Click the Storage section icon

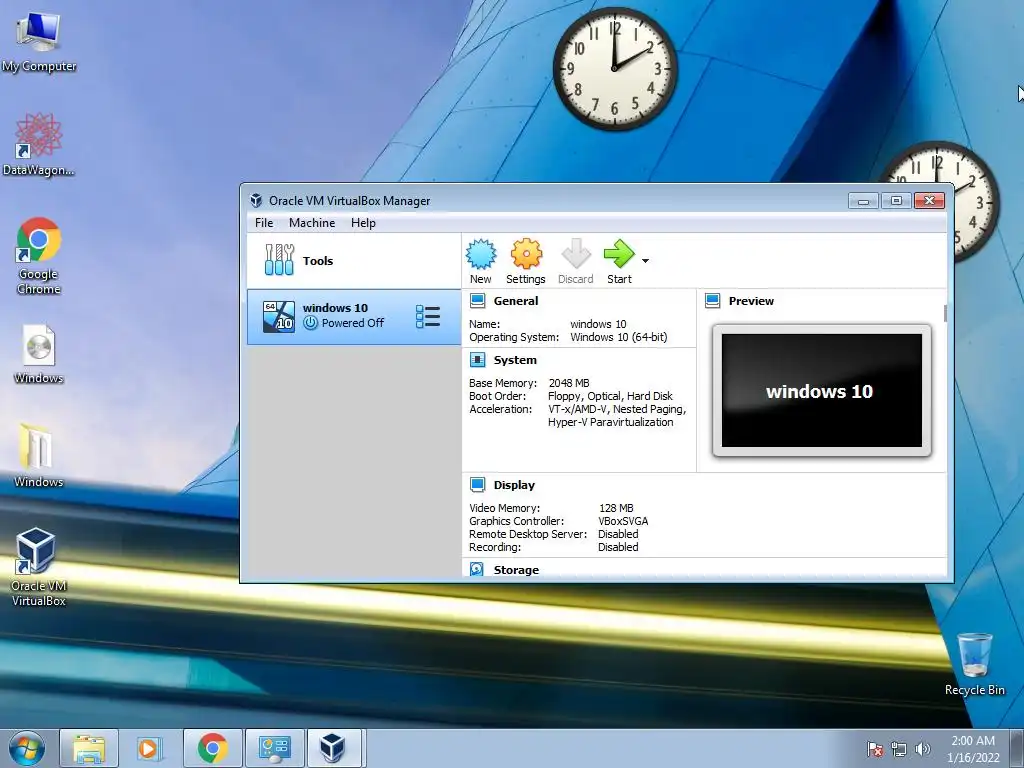pyautogui.click(x=477, y=569)
